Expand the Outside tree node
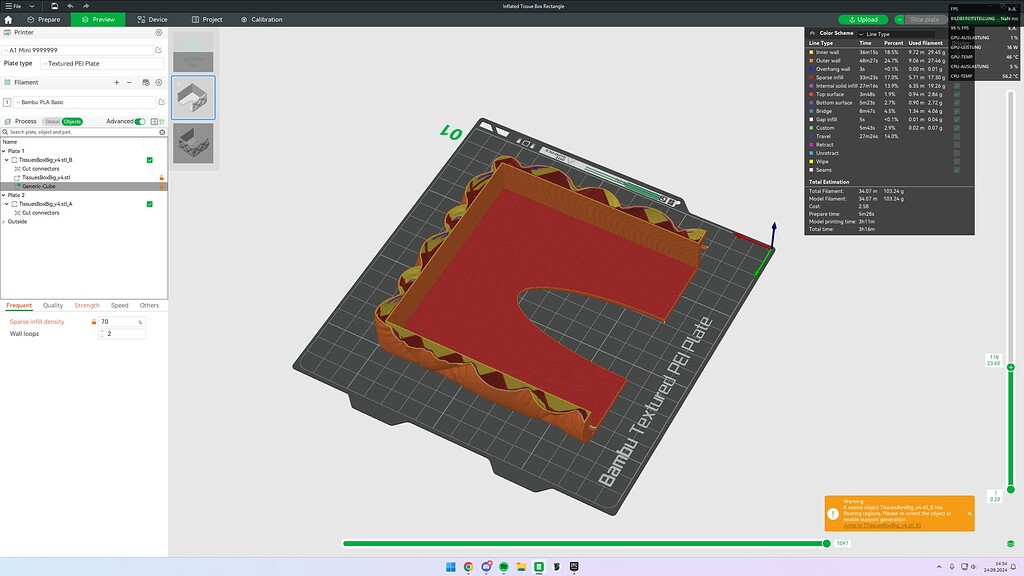This screenshot has width=1024, height=576. tap(4, 221)
